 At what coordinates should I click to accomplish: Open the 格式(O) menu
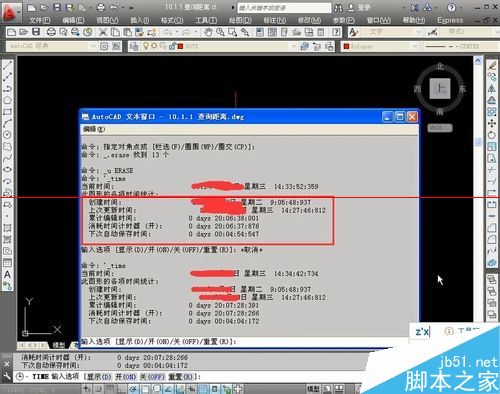172,20
